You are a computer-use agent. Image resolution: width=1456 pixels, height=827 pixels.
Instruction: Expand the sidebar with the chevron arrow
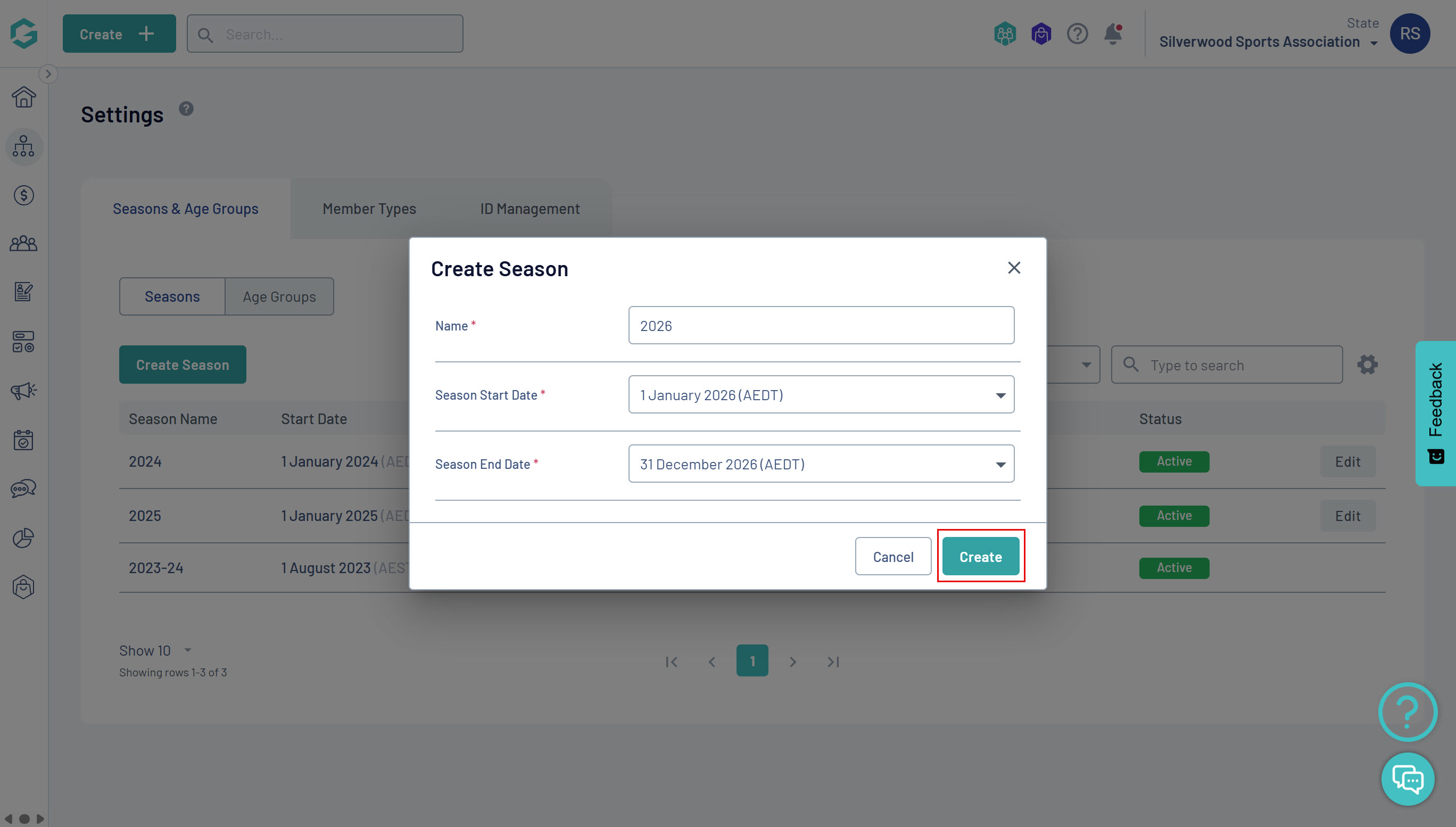point(48,74)
